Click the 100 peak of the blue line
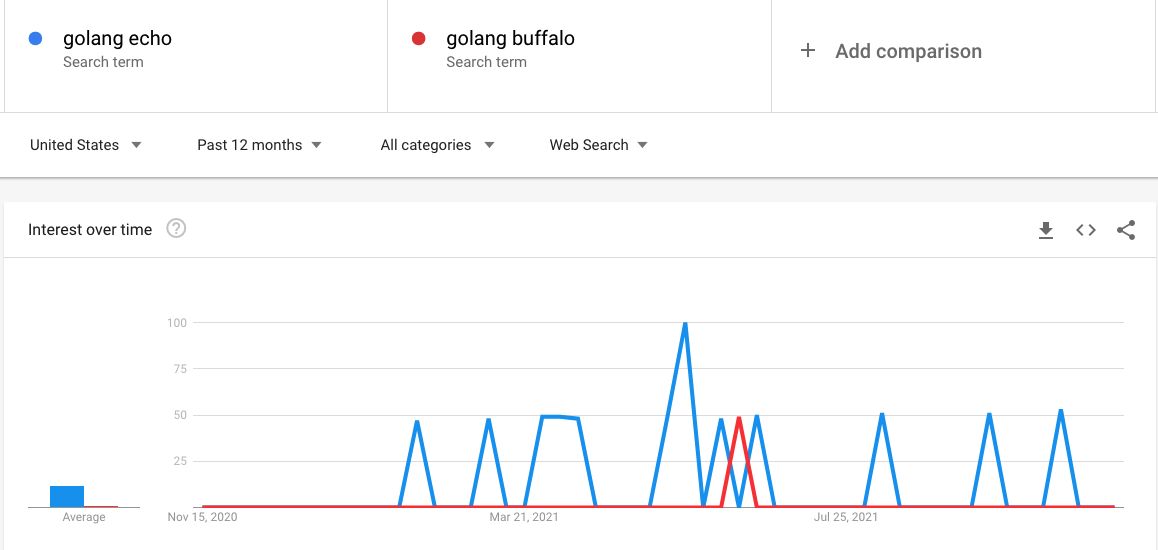Image resolution: width=1158 pixels, height=550 pixels. click(685, 323)
